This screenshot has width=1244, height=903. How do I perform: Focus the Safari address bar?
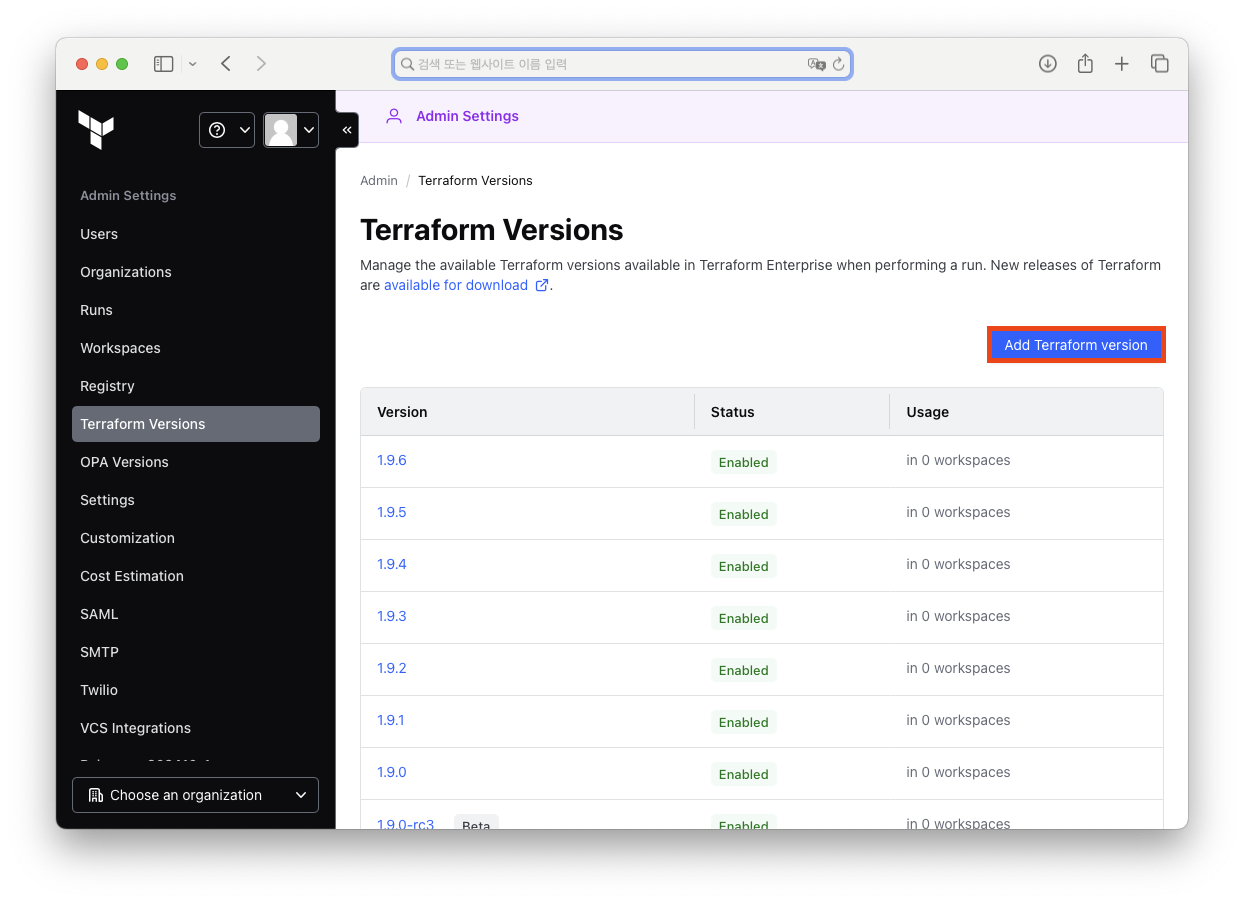click(x=622, y=64)
